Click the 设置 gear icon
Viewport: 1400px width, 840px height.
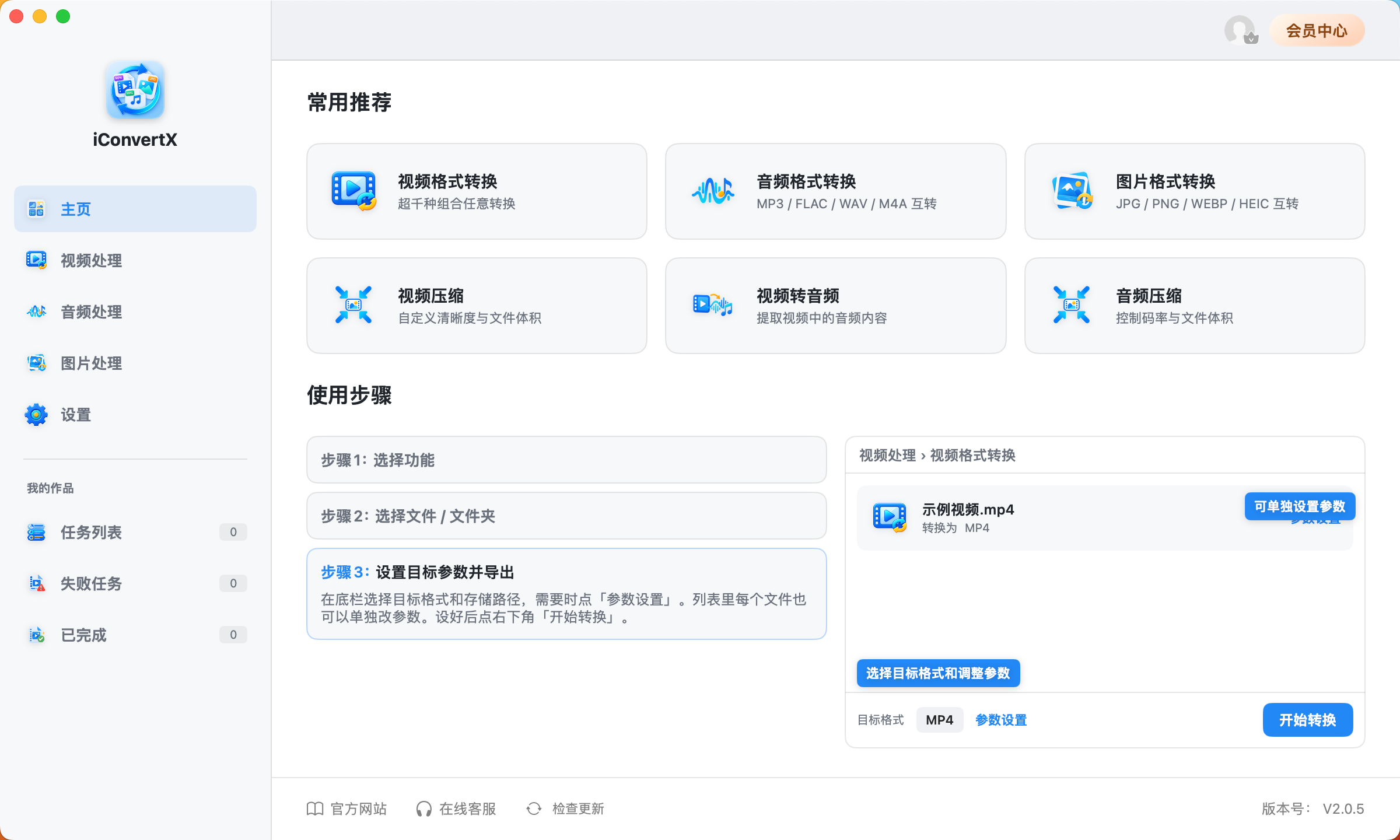[x=36, y=415]
